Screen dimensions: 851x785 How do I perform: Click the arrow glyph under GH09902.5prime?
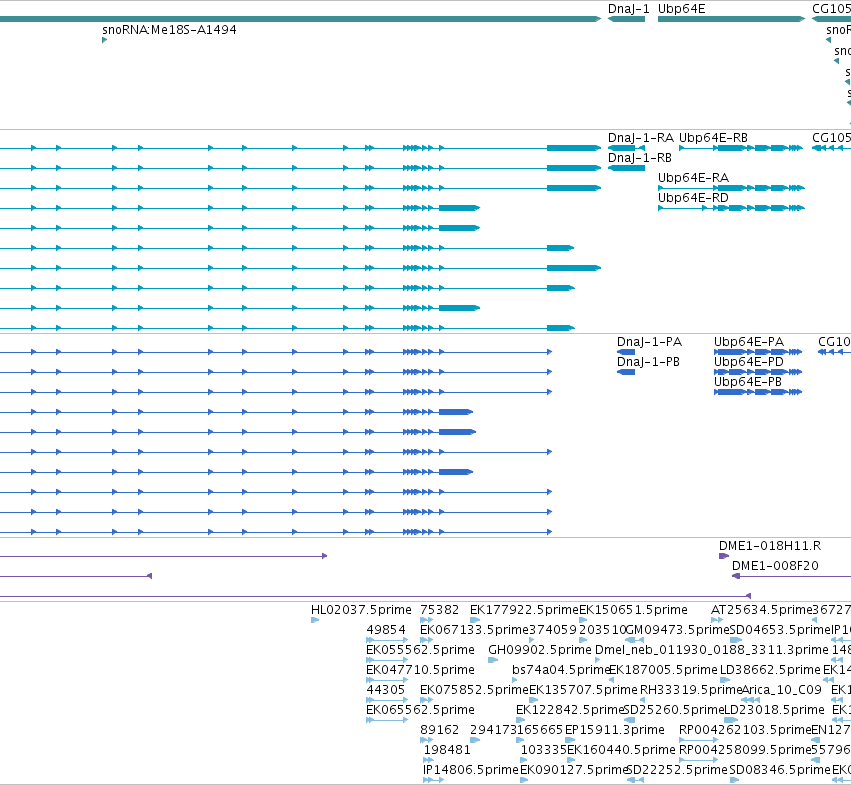pyautogui.click(x=493, y=661)
